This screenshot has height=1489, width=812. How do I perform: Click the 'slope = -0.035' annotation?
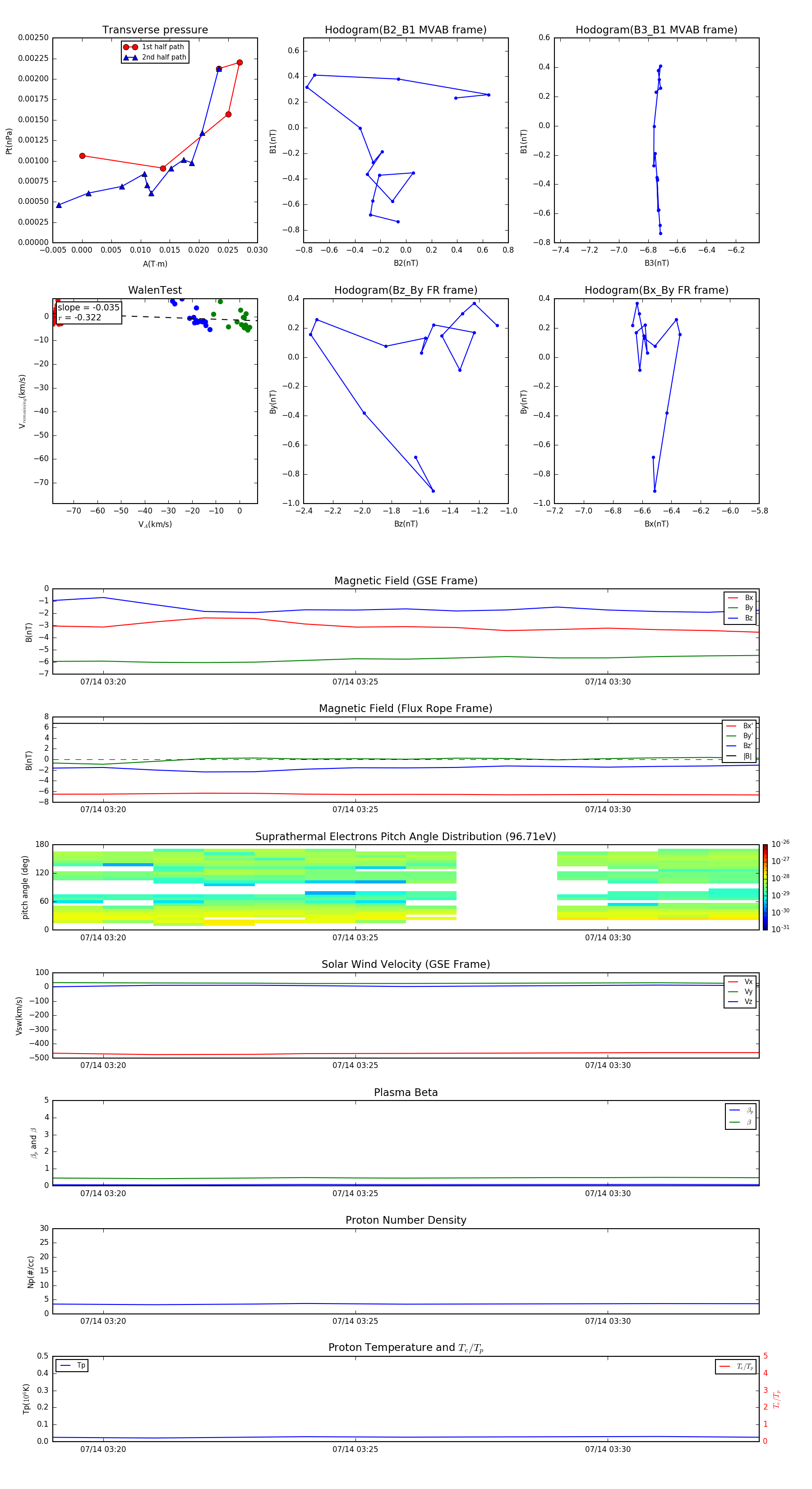pyautogui.click(x=88, y=308)
